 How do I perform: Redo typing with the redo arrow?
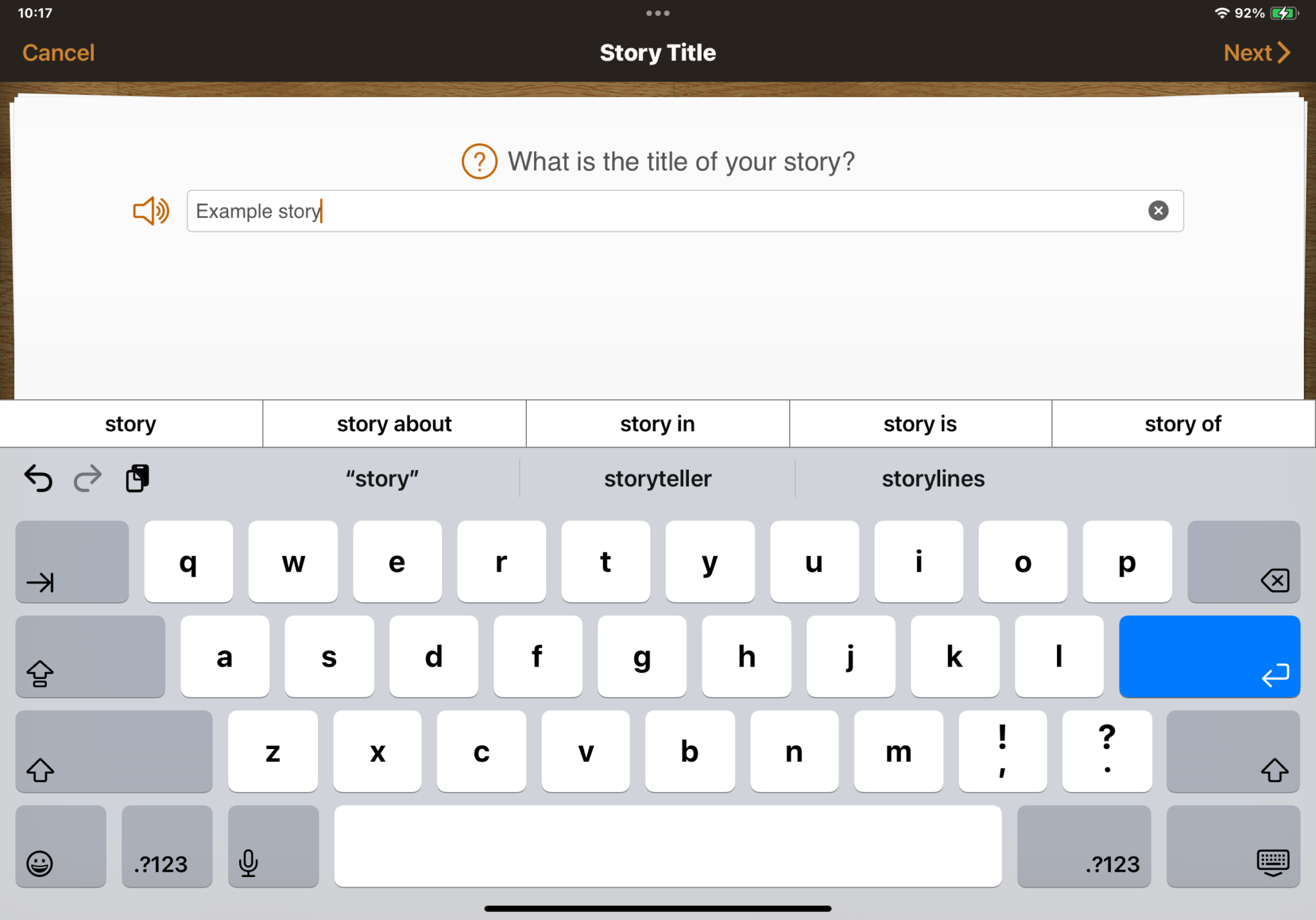tap(88, 478)
